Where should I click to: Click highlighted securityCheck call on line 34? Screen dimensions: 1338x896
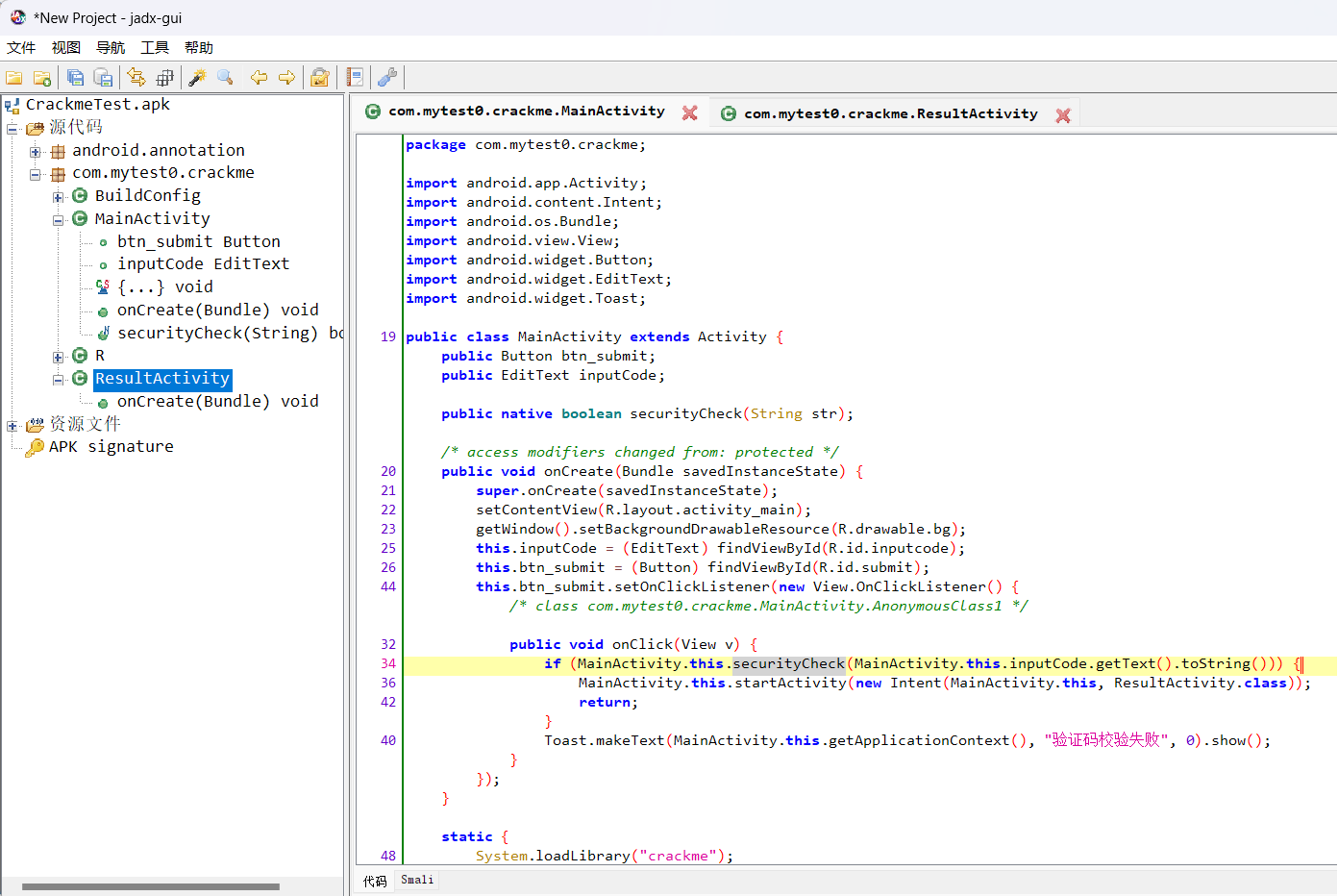(788, 663)
